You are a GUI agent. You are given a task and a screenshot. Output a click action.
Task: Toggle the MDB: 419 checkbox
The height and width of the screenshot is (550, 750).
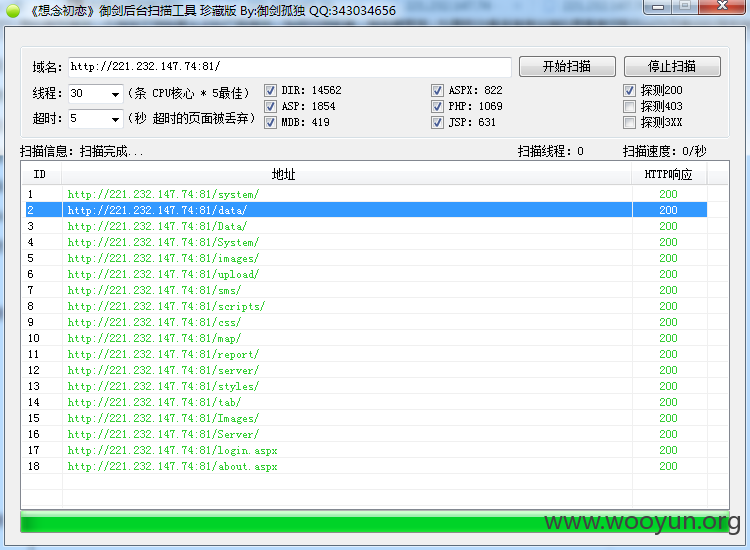270,122
